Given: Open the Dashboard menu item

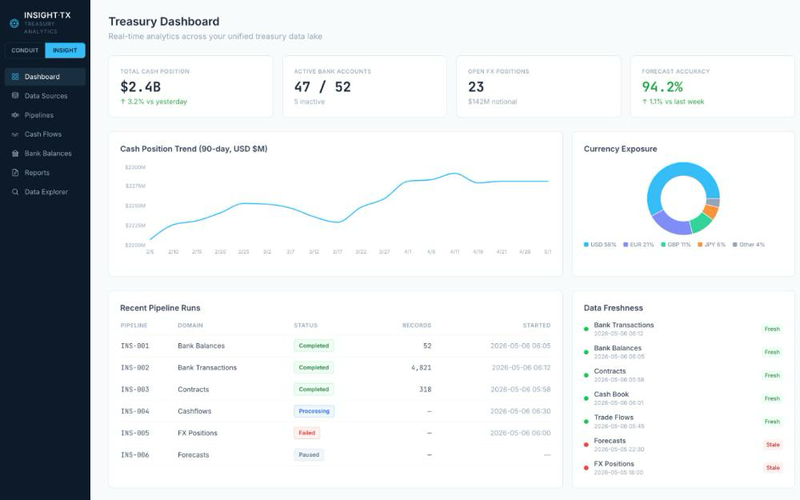Looking at the screenshot, I should (45, 77).
